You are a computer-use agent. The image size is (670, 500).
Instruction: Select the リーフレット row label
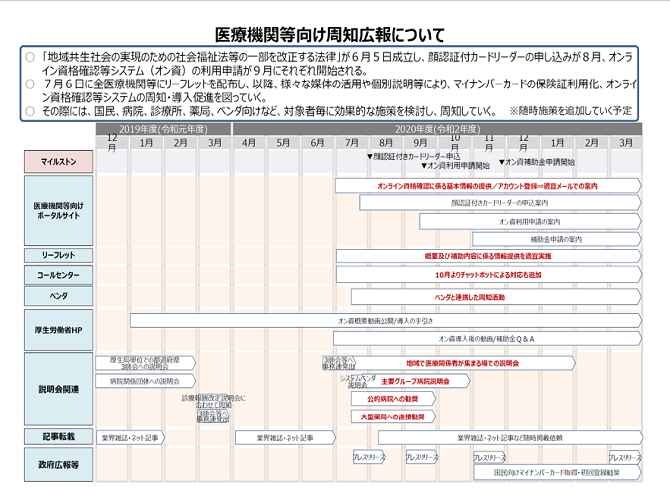59,255
